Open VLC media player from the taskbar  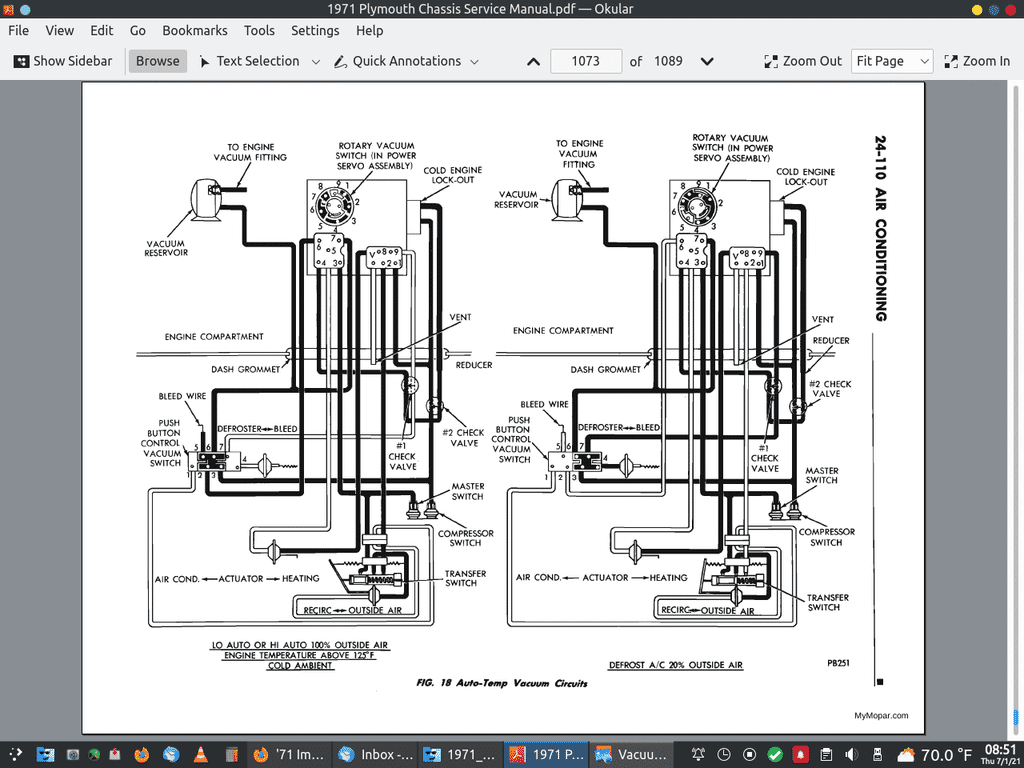200,754
